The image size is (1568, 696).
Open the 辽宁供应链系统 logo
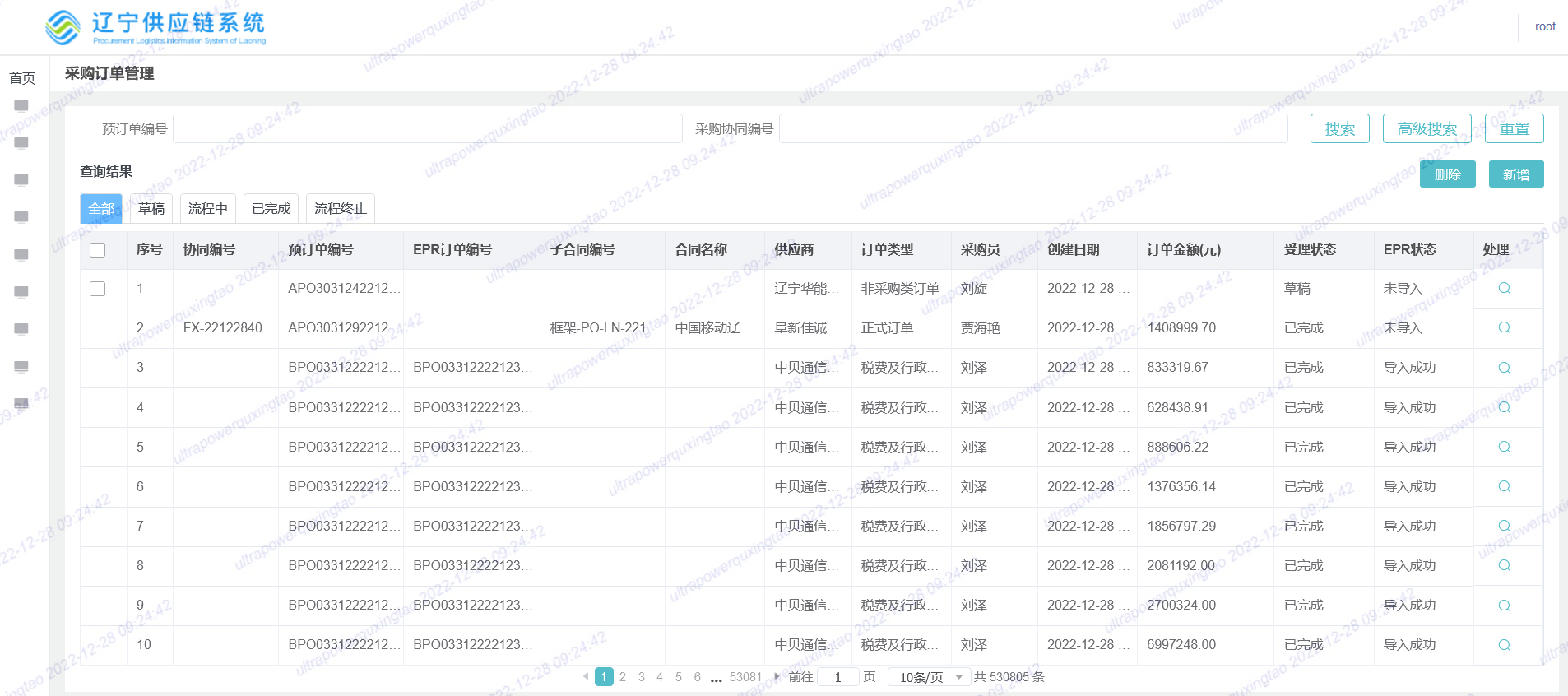pos(155,27)
